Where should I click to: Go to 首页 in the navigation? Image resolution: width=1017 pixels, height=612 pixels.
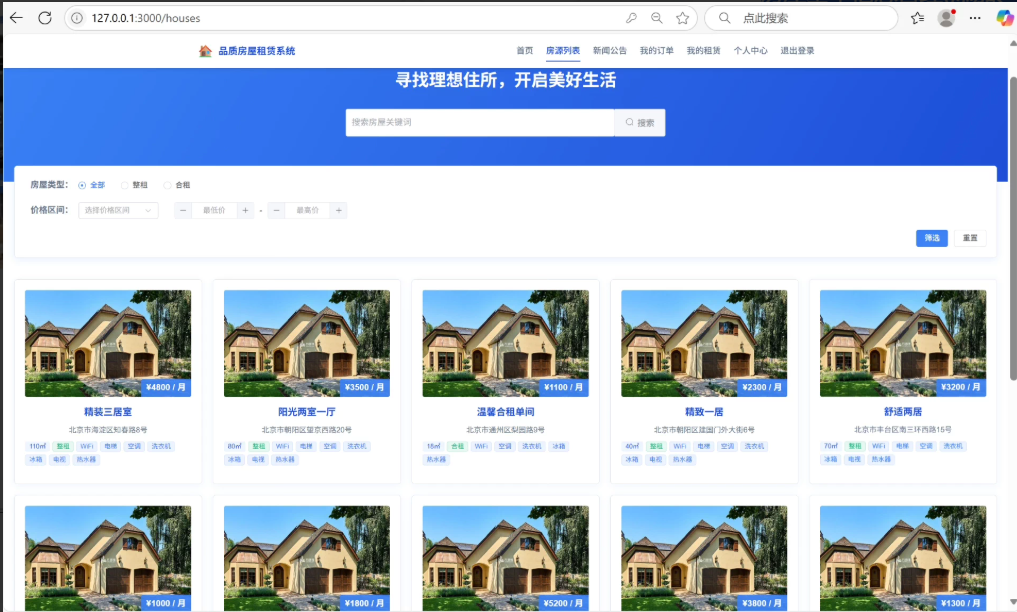click(525, 51)
